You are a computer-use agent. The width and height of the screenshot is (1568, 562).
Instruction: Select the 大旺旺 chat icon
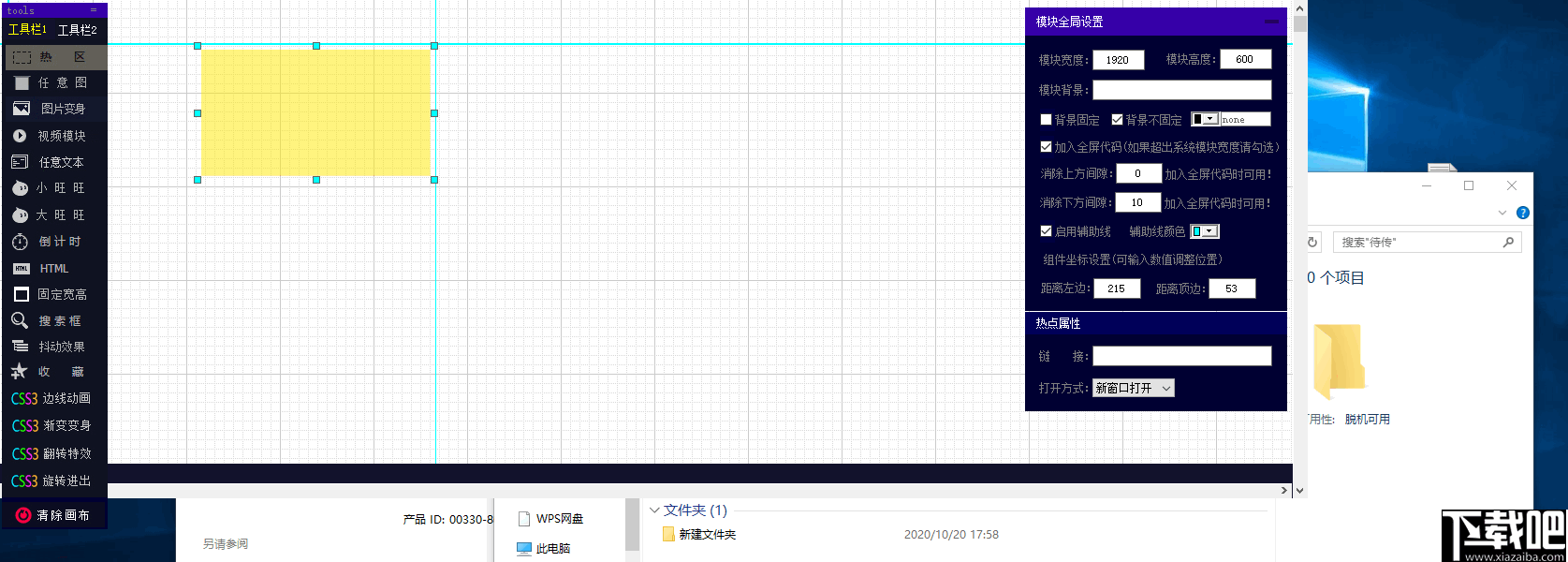[x=20, y=215]
